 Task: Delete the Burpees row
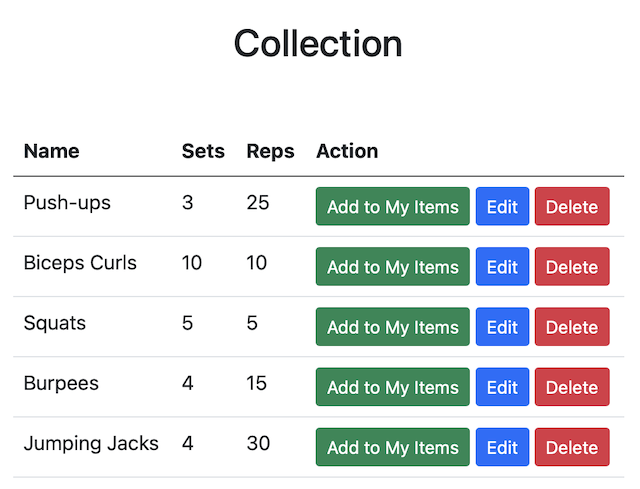tap(572, 387)
